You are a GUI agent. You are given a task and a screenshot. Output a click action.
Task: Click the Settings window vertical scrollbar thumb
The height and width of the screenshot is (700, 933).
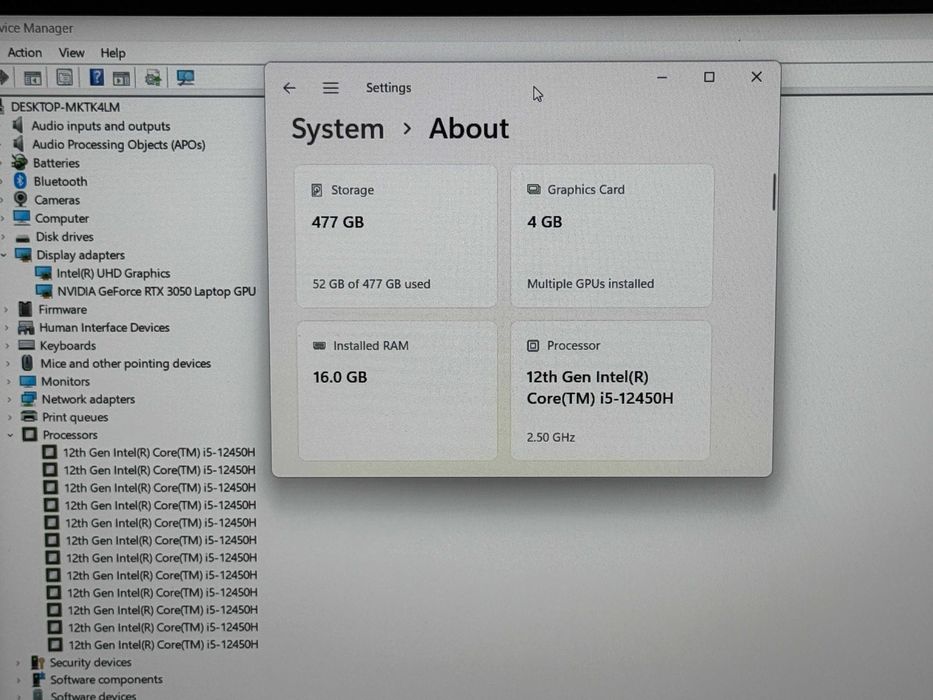[x=774, y=192]
